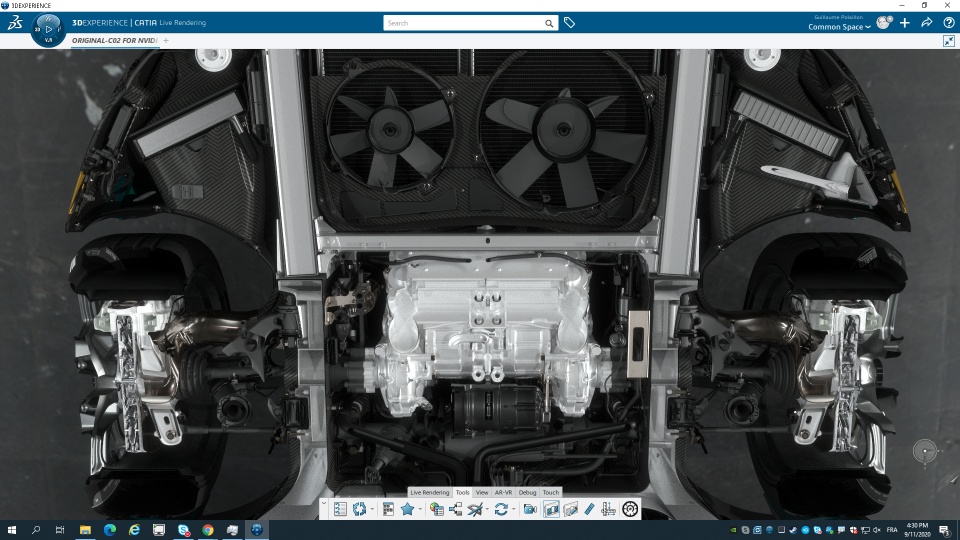This screenshot has height=540, width=960.
Task: Click the tree structure icon
Action: click(456, 509)
